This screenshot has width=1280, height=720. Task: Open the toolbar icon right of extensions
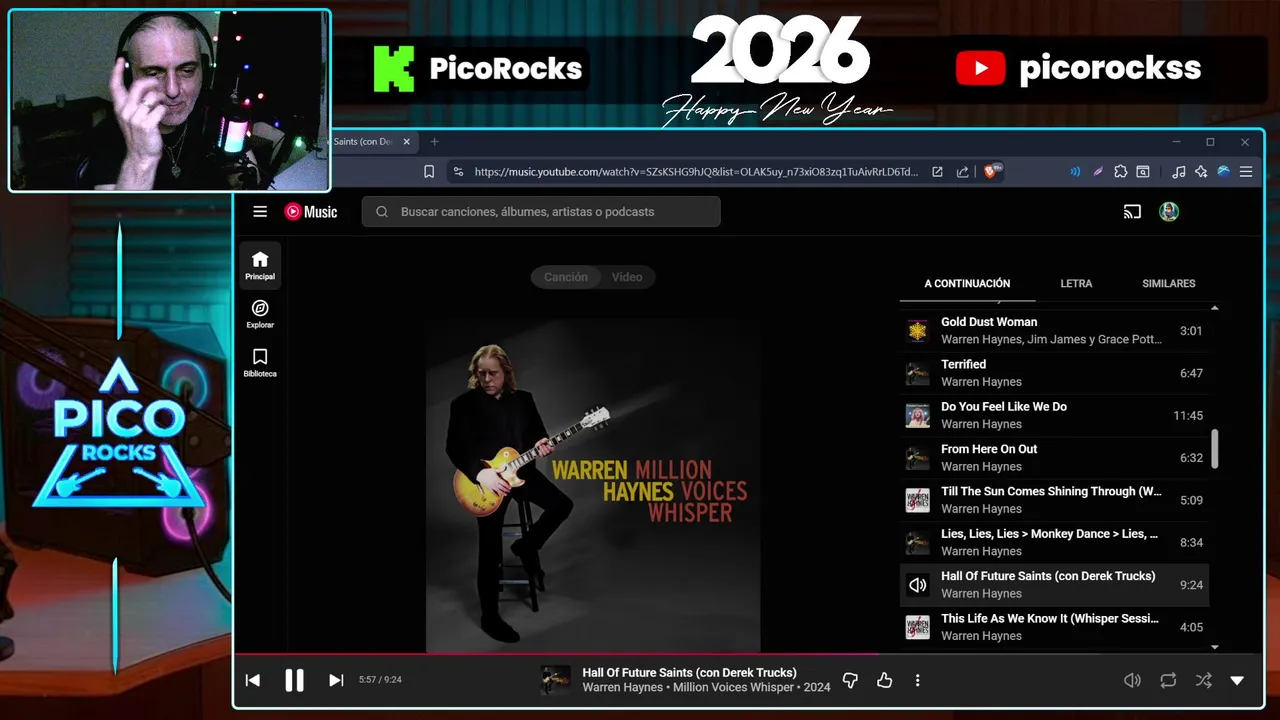(1143, 172)
